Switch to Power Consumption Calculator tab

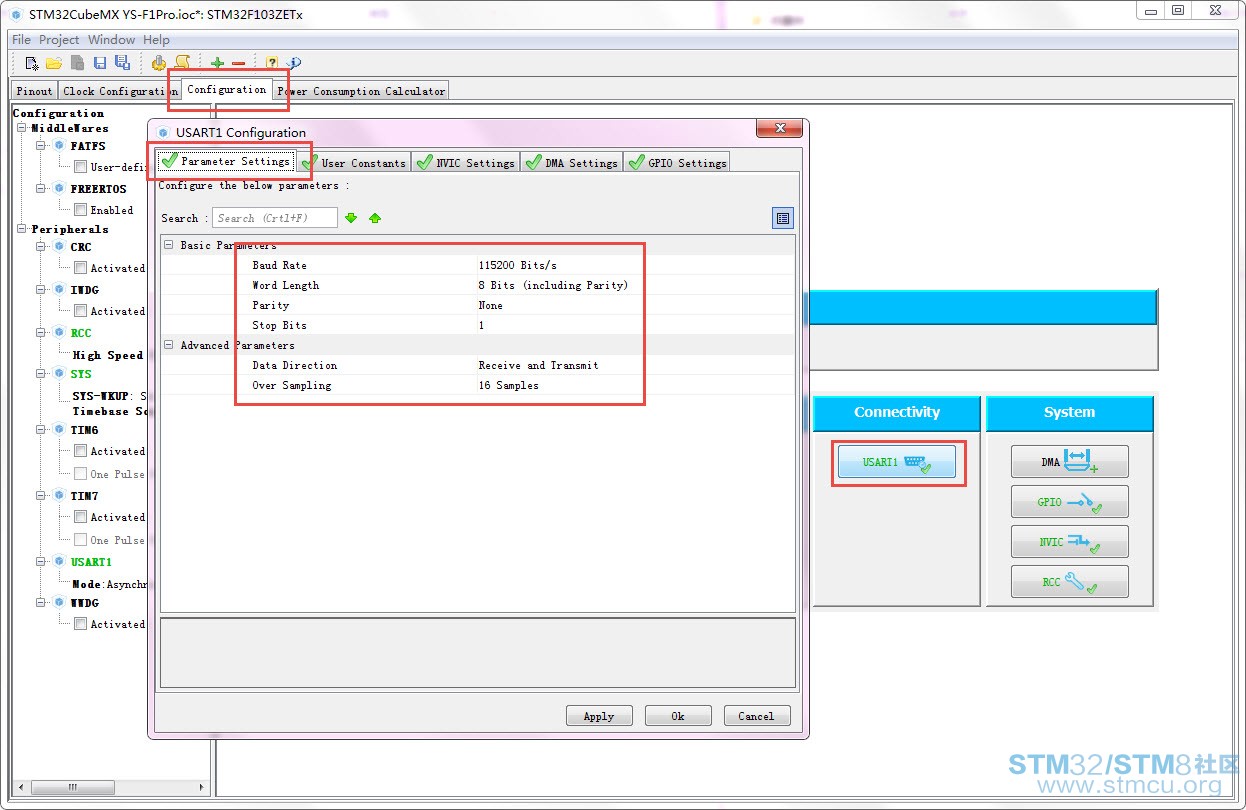[x=361, y=91]
